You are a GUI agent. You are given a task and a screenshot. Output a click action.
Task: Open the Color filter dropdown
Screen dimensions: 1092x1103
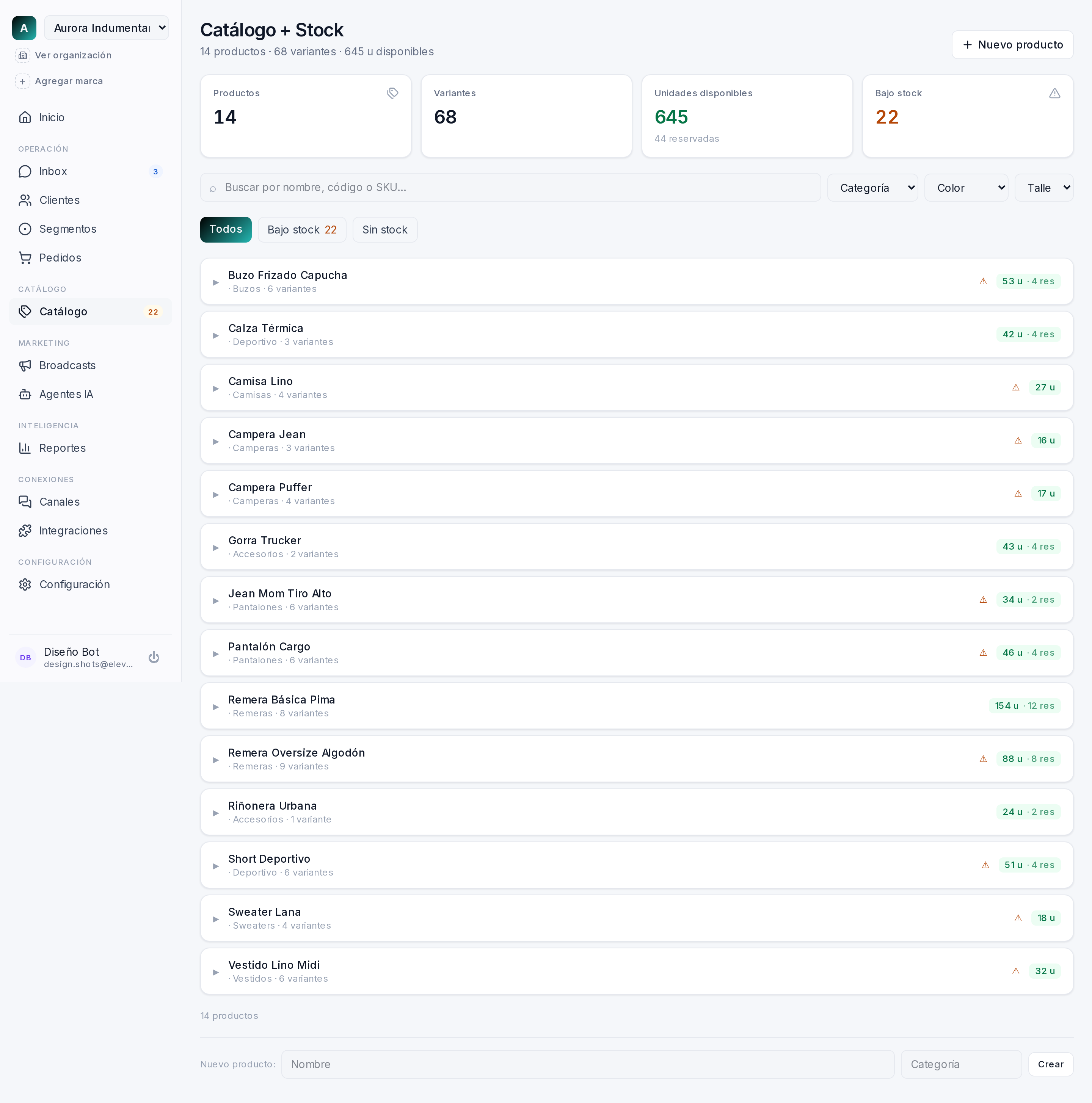pyautogui.click(x=966, y=188)
